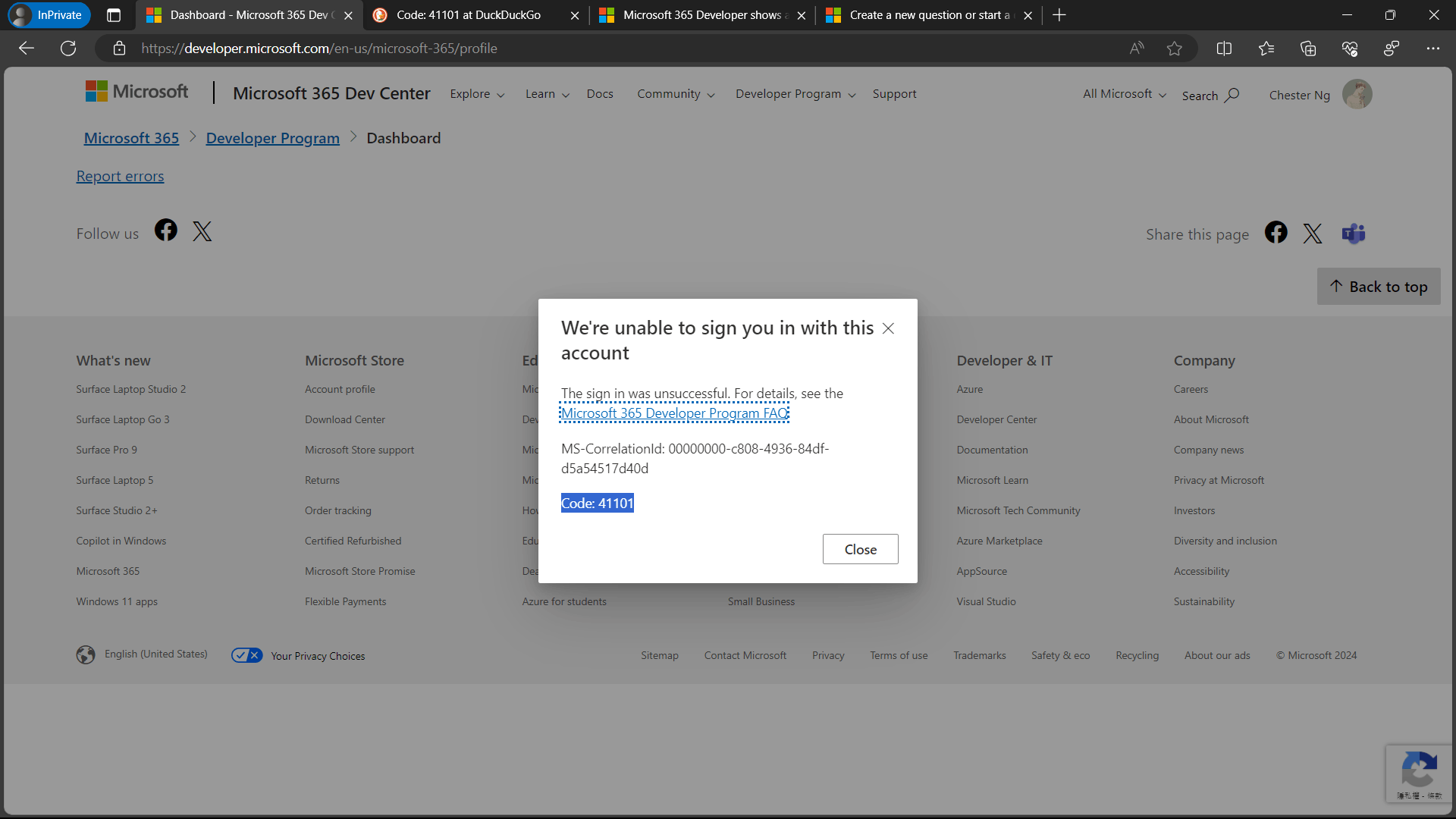
Task: Open the Settings and more ellipsis menu
Action: coord(1432,49)
